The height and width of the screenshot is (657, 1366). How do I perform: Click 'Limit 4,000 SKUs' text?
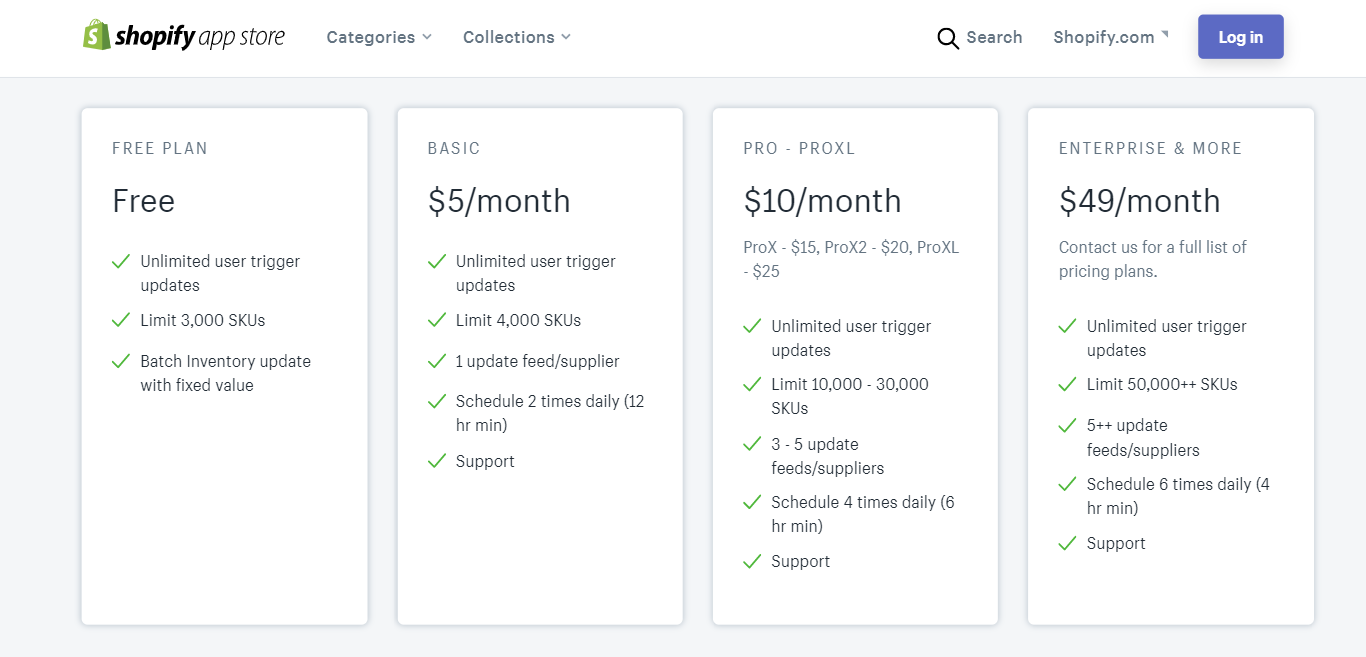(x=518, y=320)
